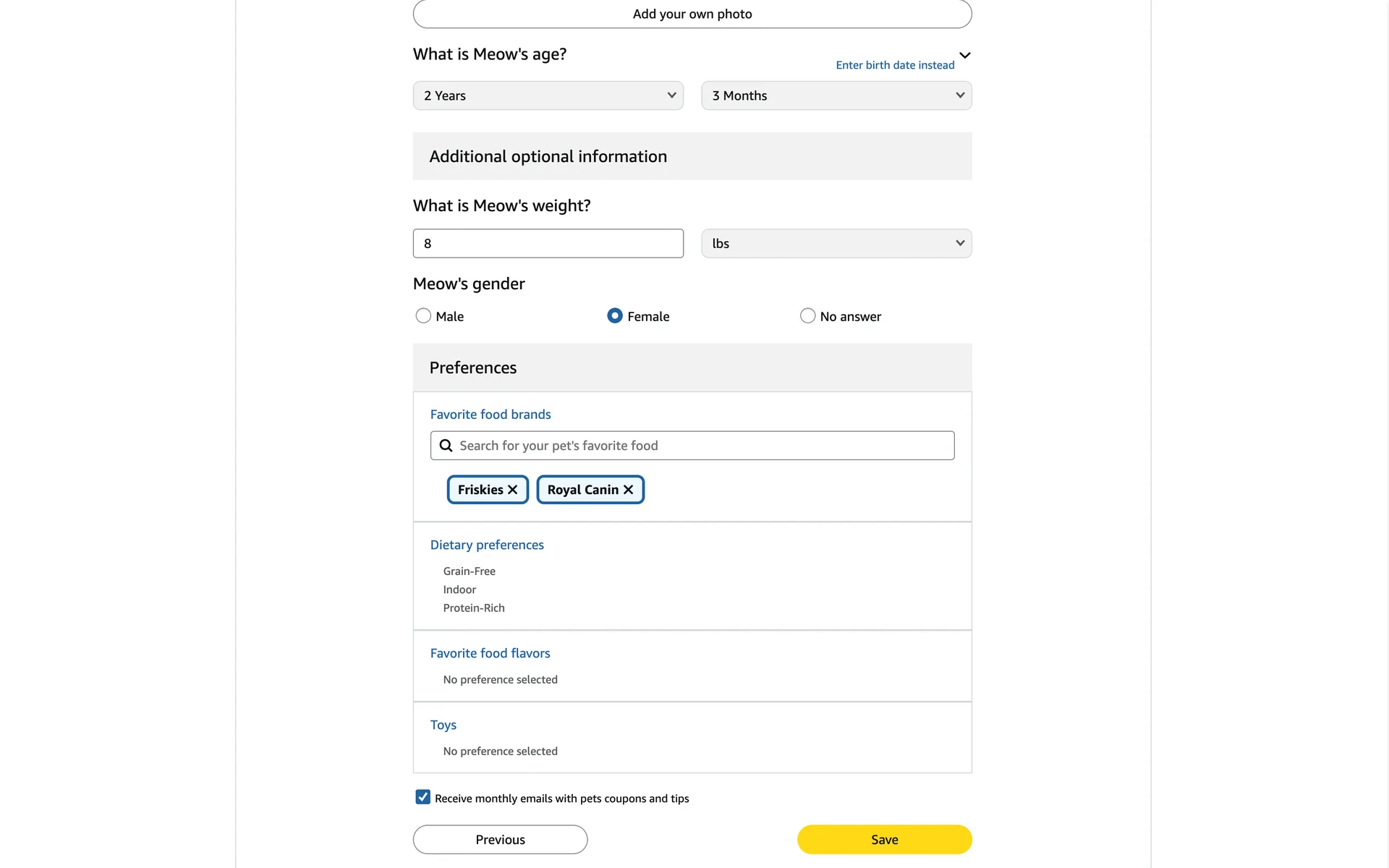Click the search magnifier icon
1389x868 pixels.
coord(446,446)
